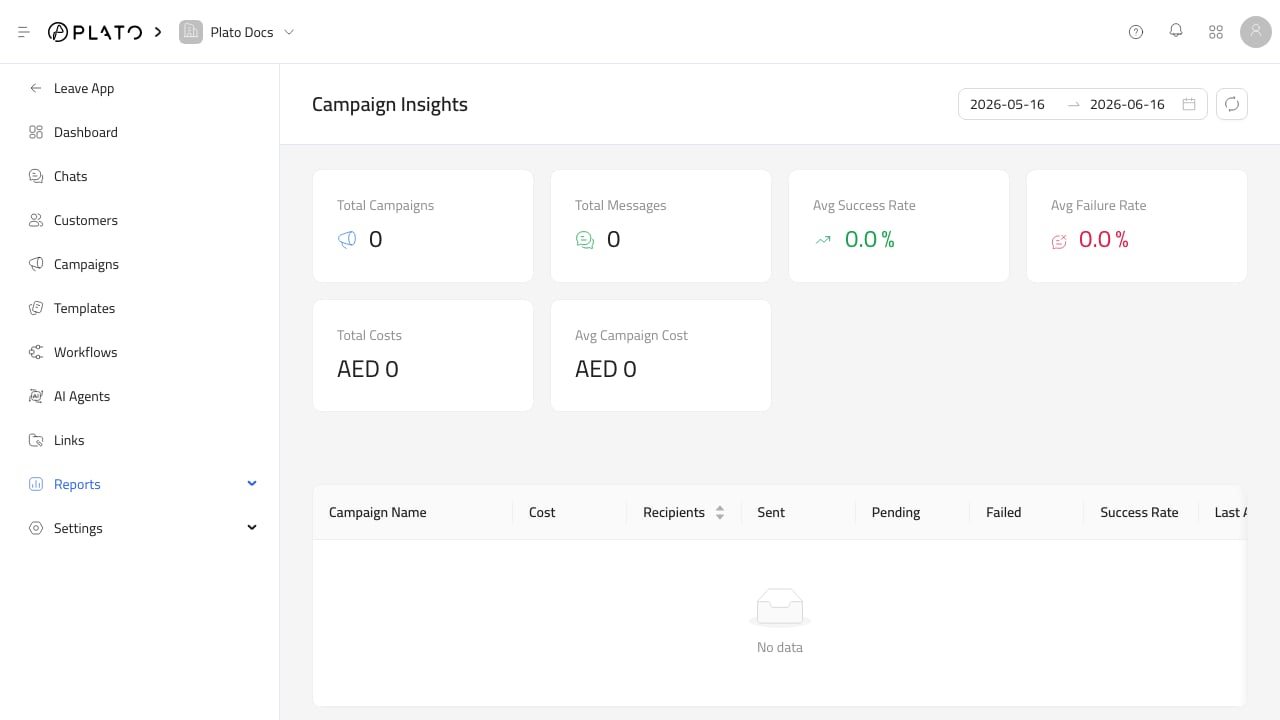Click the Campaigns megaphone sidebar icon
The height and width of the screenshot is (720, 1280).
pyautogui.click(x=36, y=264)
